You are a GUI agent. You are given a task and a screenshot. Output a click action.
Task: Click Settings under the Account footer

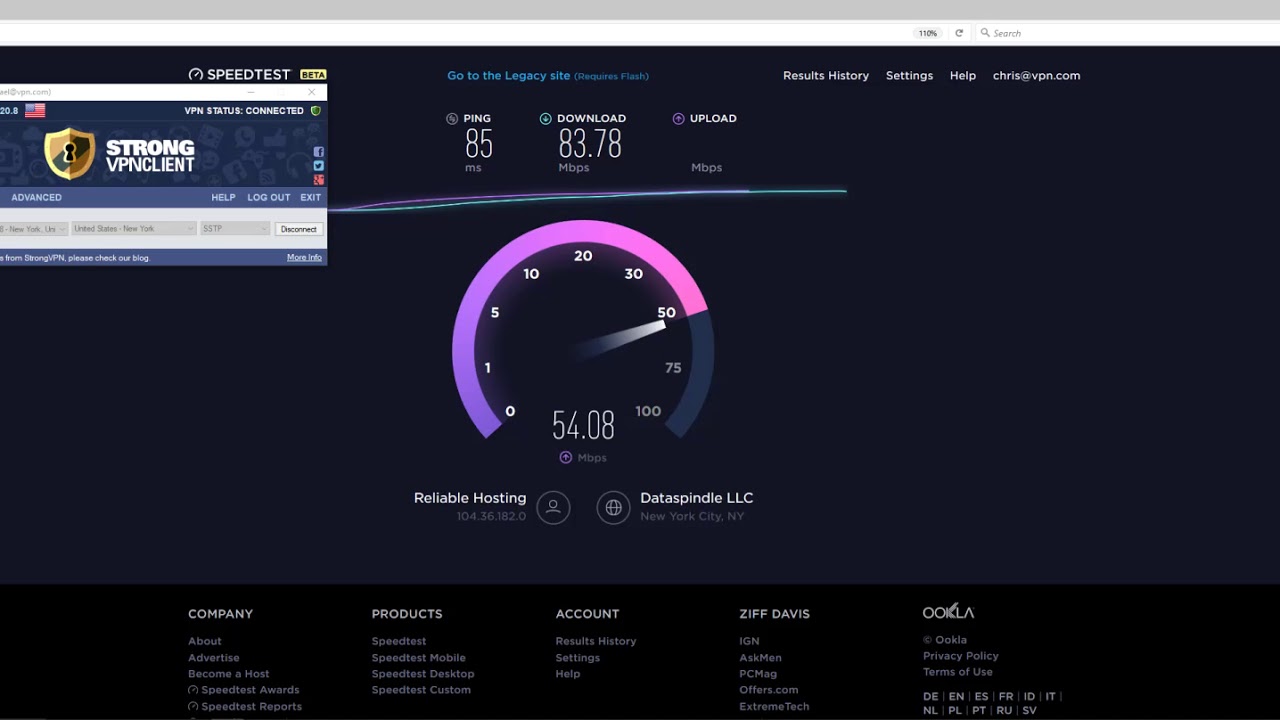pos(578,657)
